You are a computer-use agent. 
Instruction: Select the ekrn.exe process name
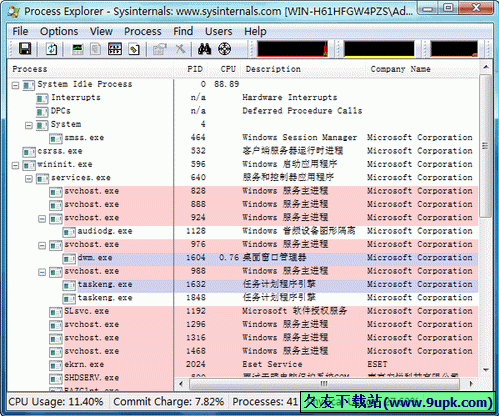84,364
